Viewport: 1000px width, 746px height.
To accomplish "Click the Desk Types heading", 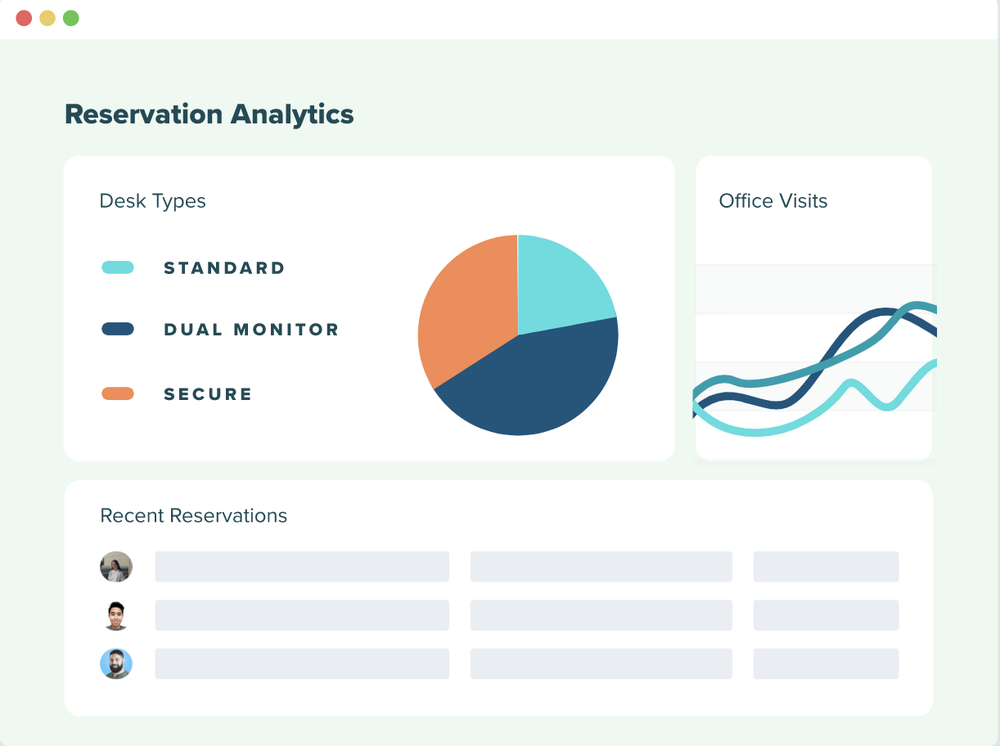I will click(152, 201).
